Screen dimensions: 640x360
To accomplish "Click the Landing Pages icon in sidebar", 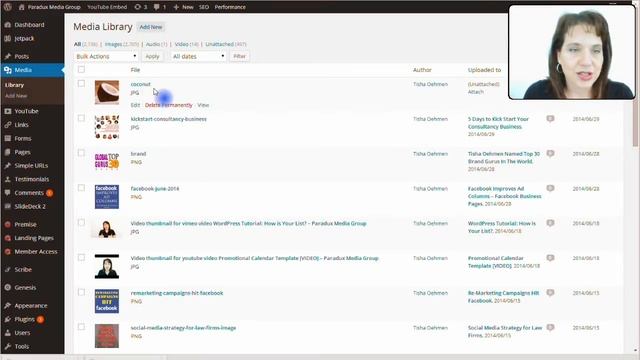I will coord(8,238).
